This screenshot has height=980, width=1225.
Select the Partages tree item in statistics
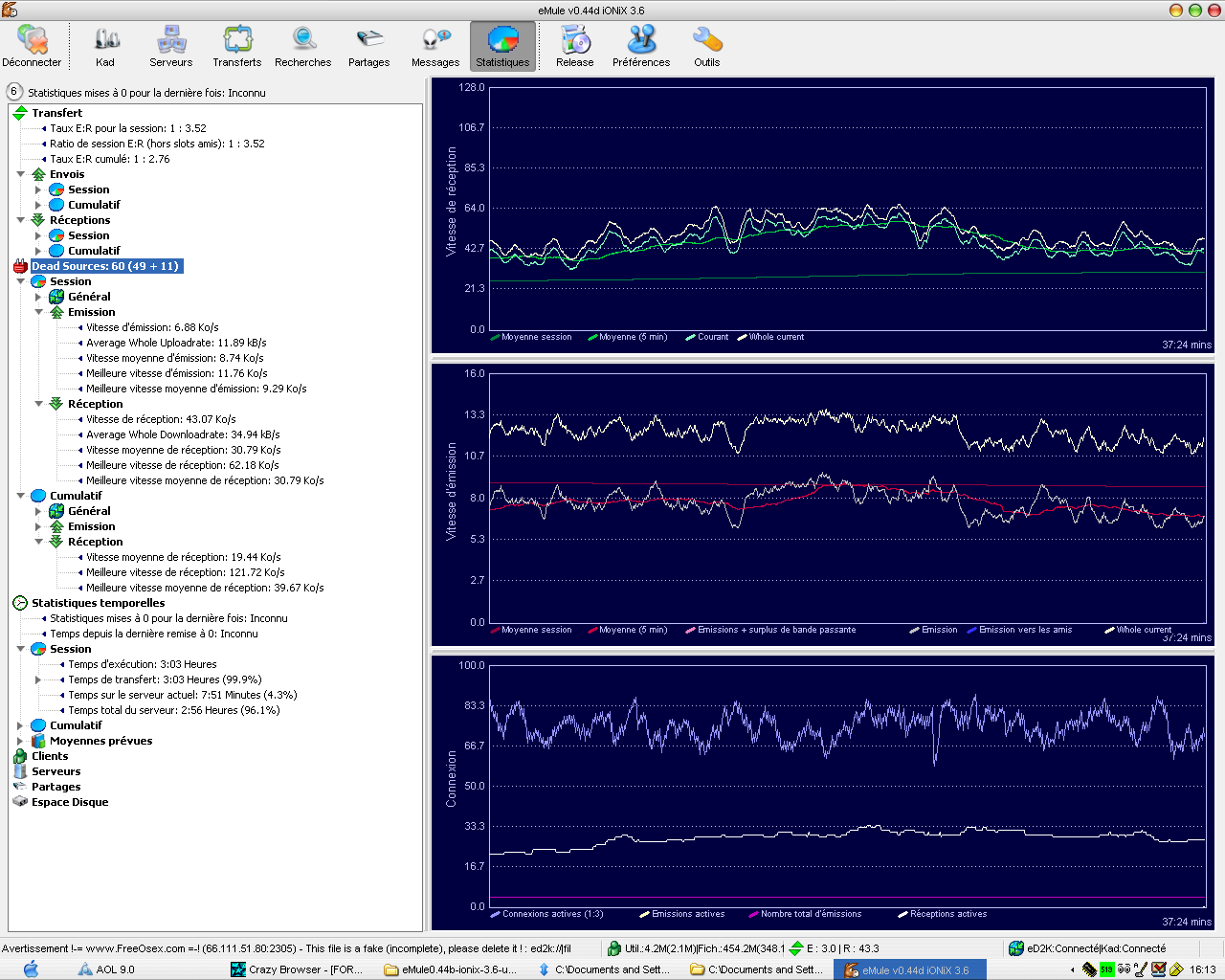tap(56, 787)
